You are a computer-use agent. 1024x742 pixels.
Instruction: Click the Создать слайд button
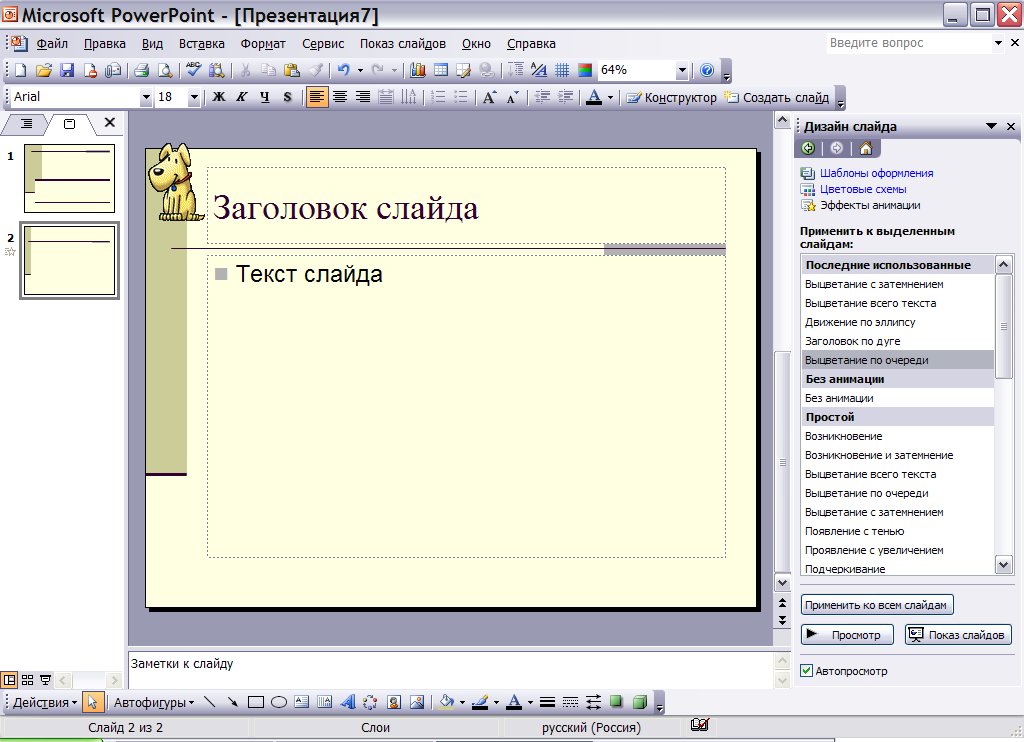point(777,97)
